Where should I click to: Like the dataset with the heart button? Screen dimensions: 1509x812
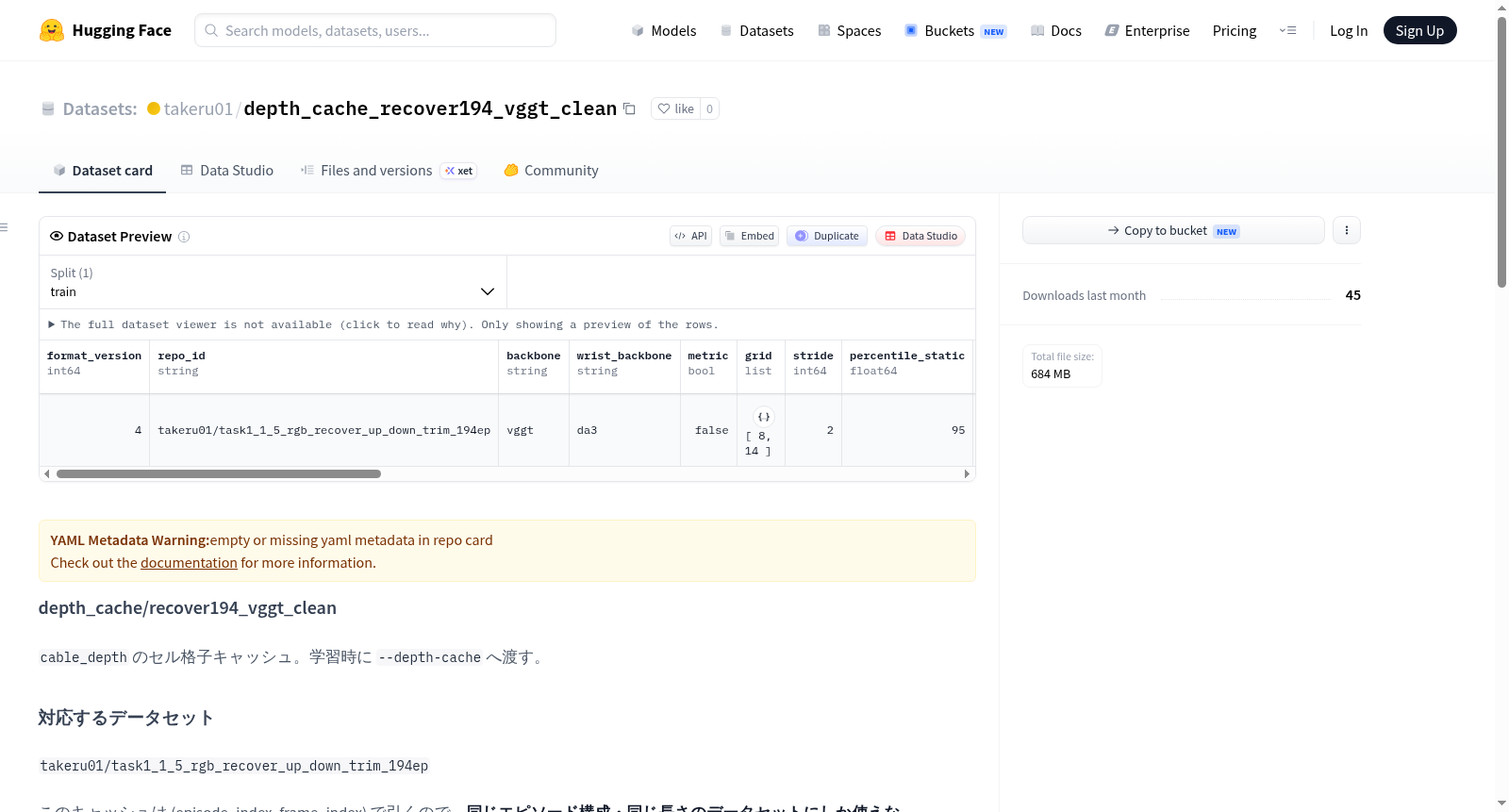pos(676,108)
